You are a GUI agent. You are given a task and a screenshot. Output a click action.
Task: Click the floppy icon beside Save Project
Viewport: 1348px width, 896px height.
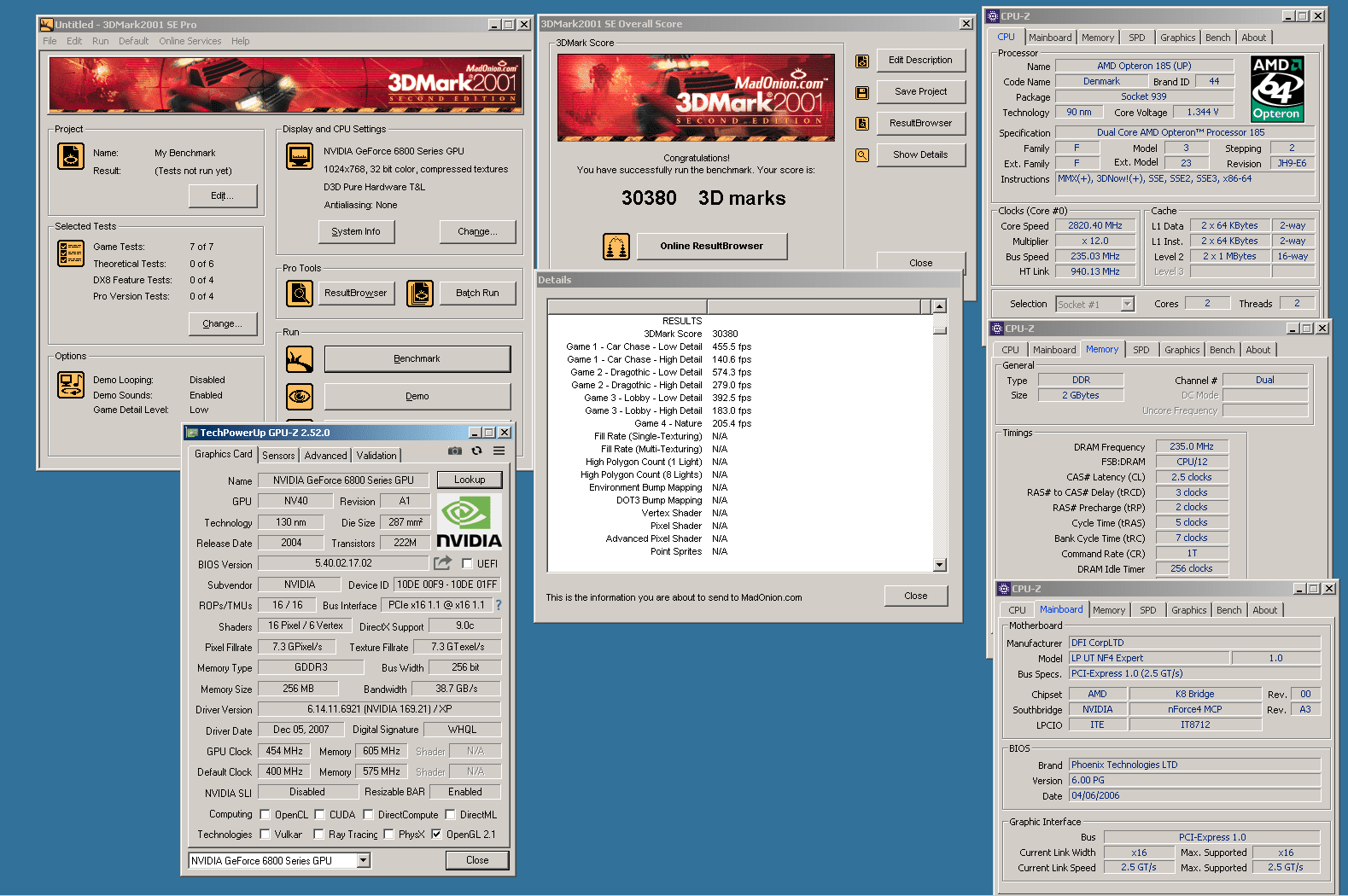point(862,92)
